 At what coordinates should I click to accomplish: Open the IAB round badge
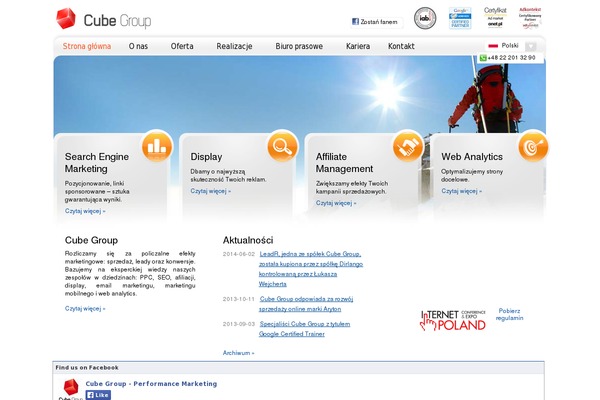tap(425, 18)
